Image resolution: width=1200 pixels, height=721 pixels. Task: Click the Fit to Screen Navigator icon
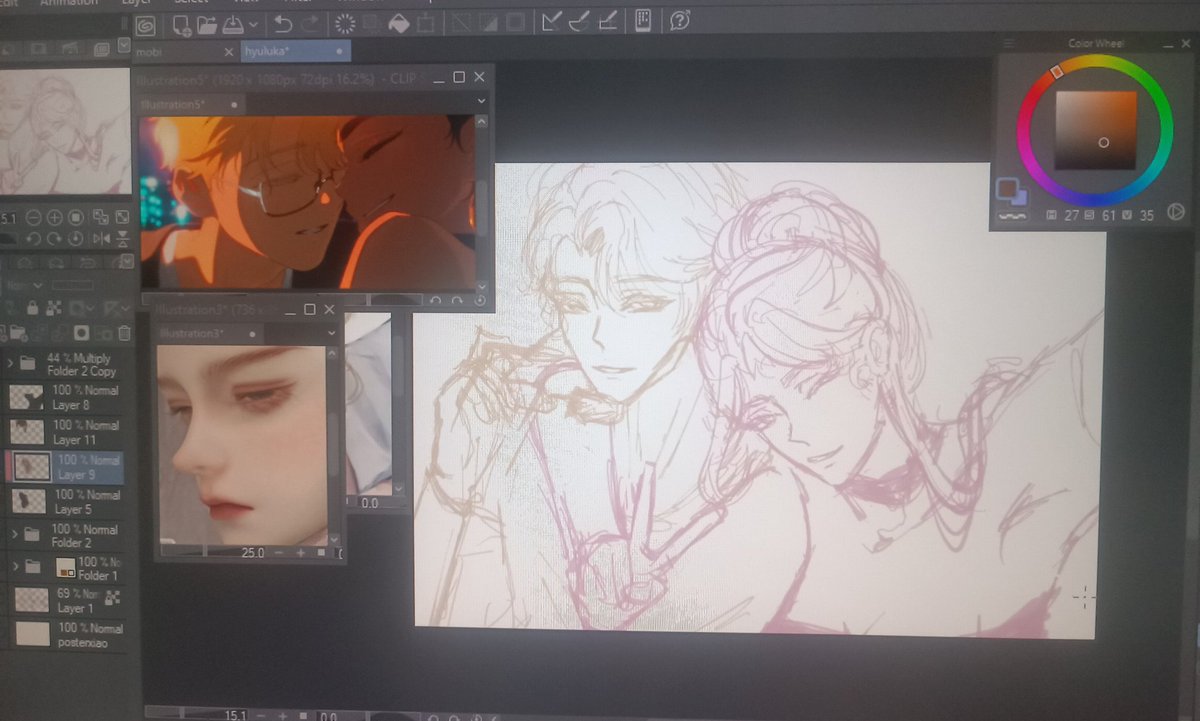tap(121, 217)
